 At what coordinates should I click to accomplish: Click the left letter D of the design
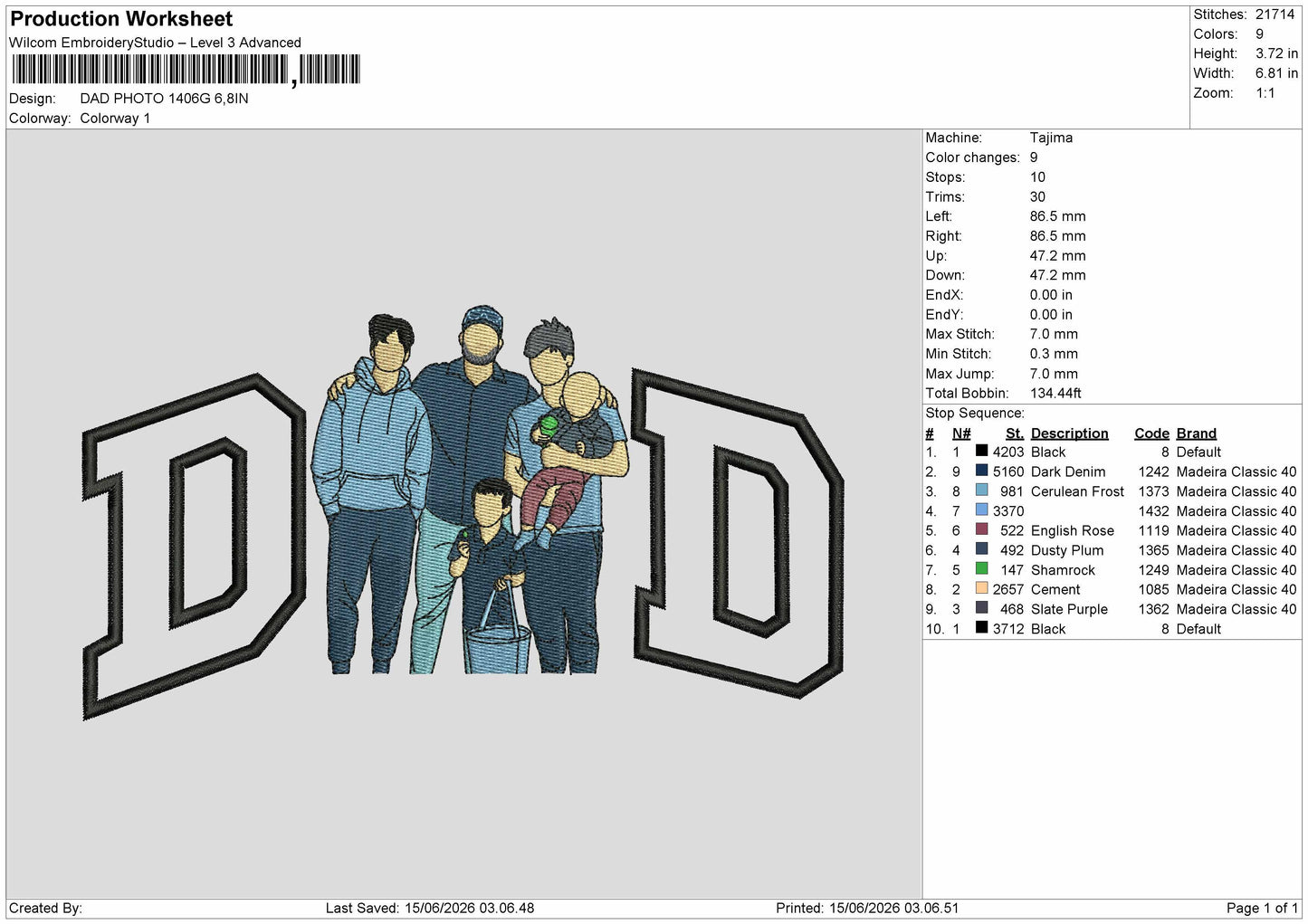(x=194, y=546)
